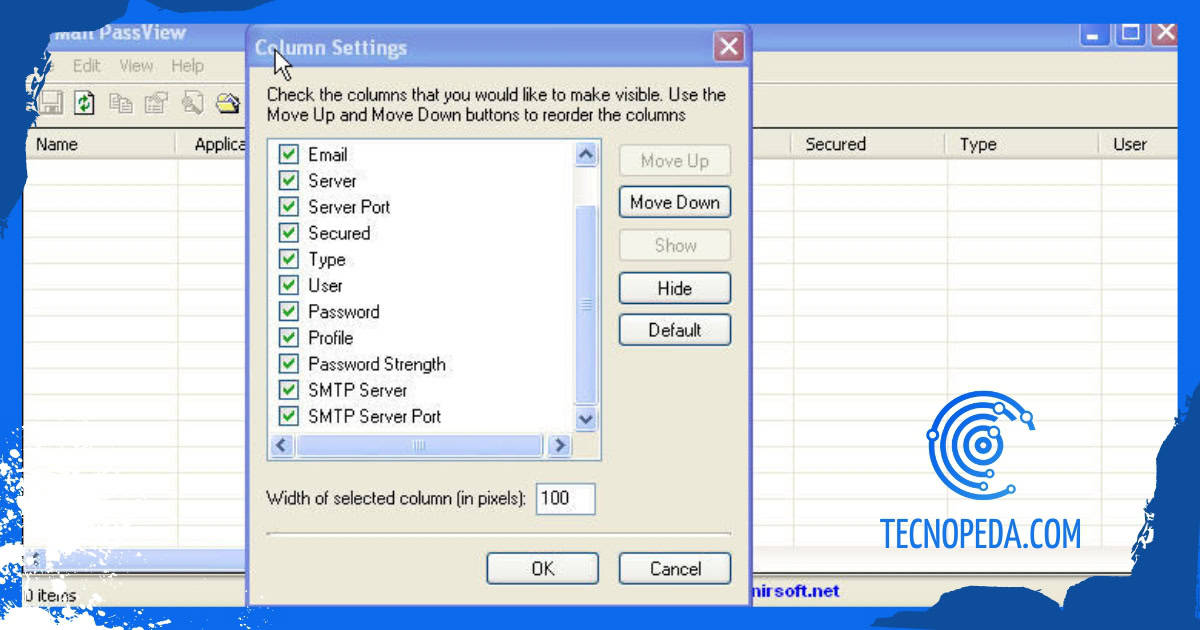This screenshot has width=1200, height=630.
Task: Click the column width input field
Action: tap(566, 498)
